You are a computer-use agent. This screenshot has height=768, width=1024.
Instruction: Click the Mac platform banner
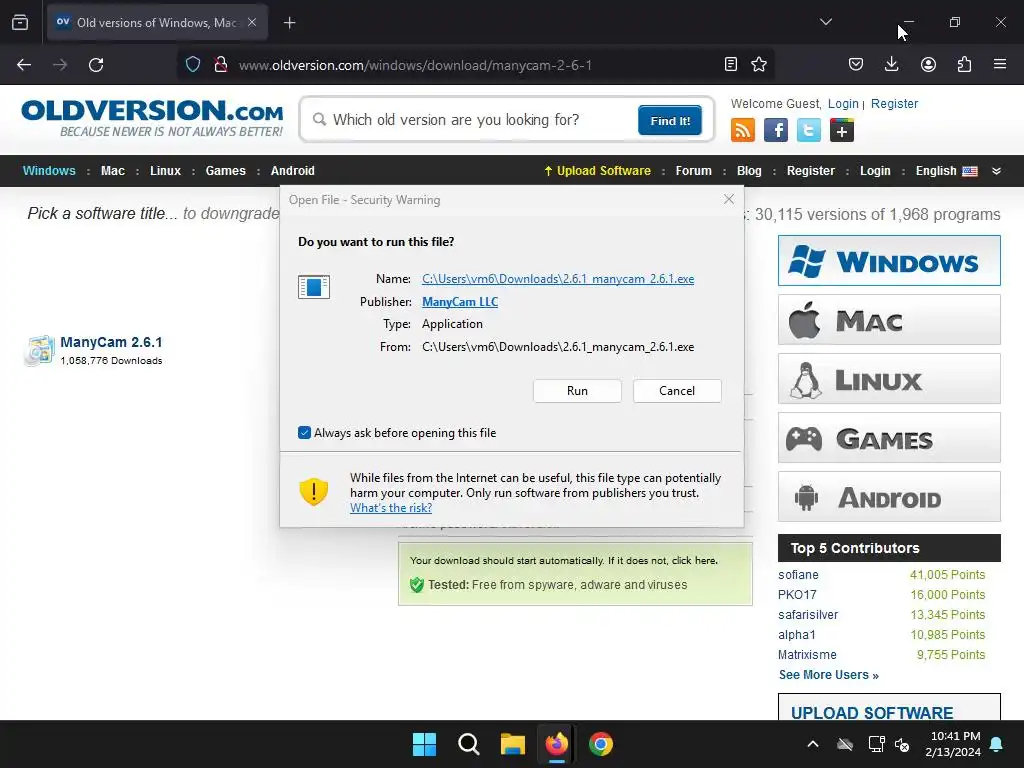(889, 319)
